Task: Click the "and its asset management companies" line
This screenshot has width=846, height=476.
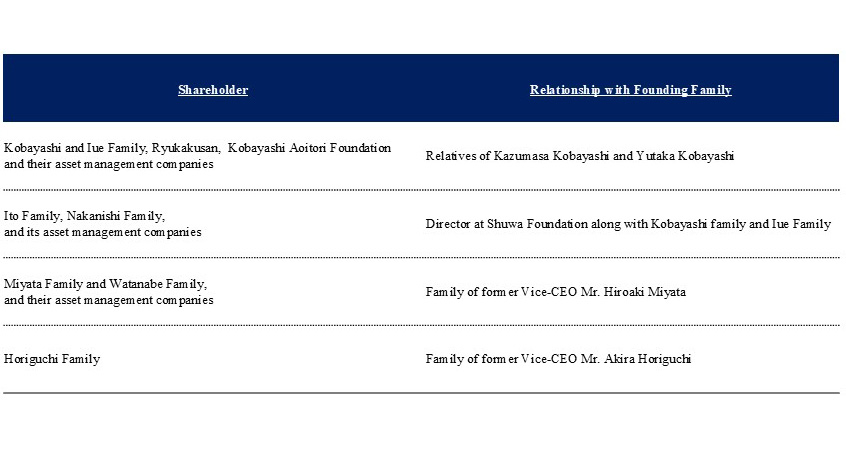Action: click(102, 232)
